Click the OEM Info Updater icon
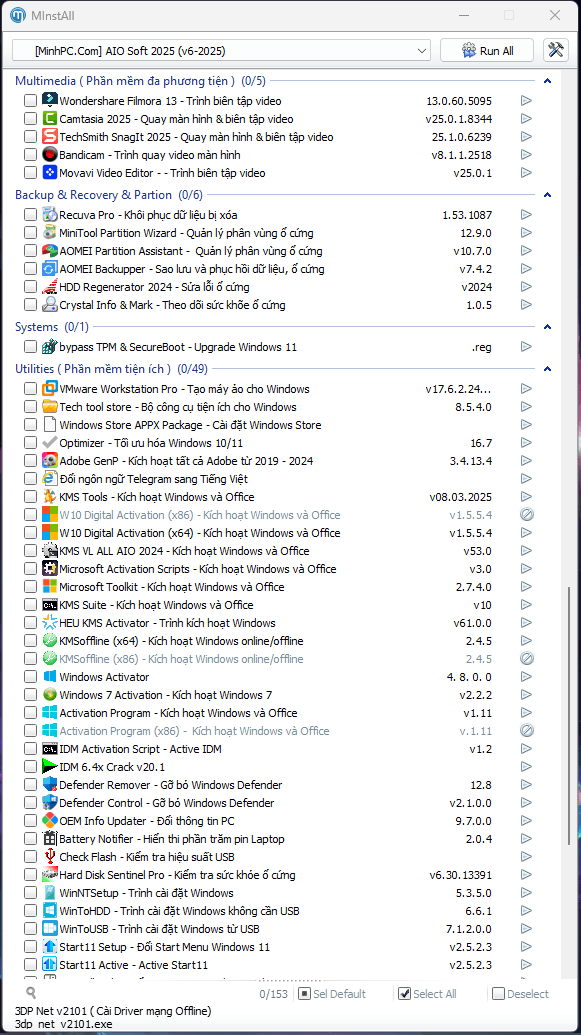Viewport: 581px width, 1035px height. point(50,820)
